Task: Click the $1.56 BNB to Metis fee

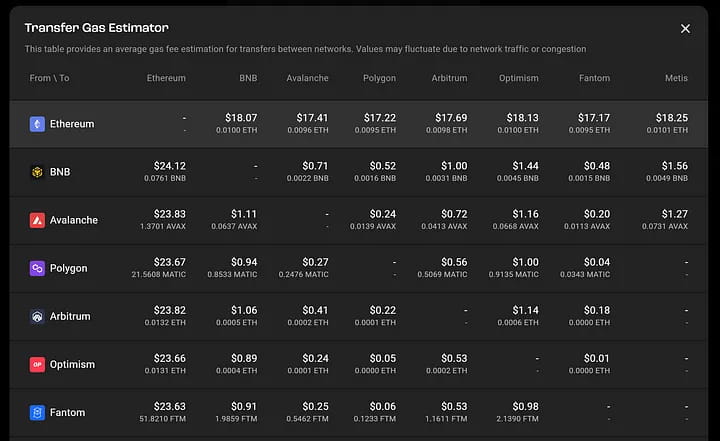Action: click(x=675, y=166)
